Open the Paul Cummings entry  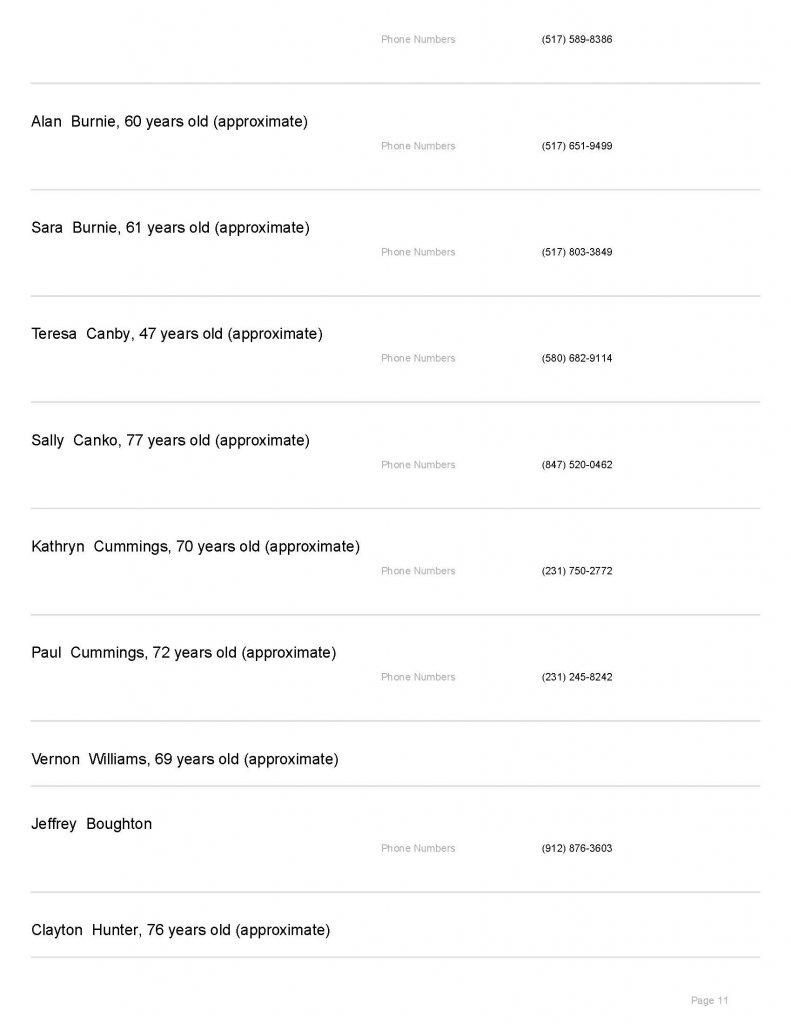(x=183, y=653)
